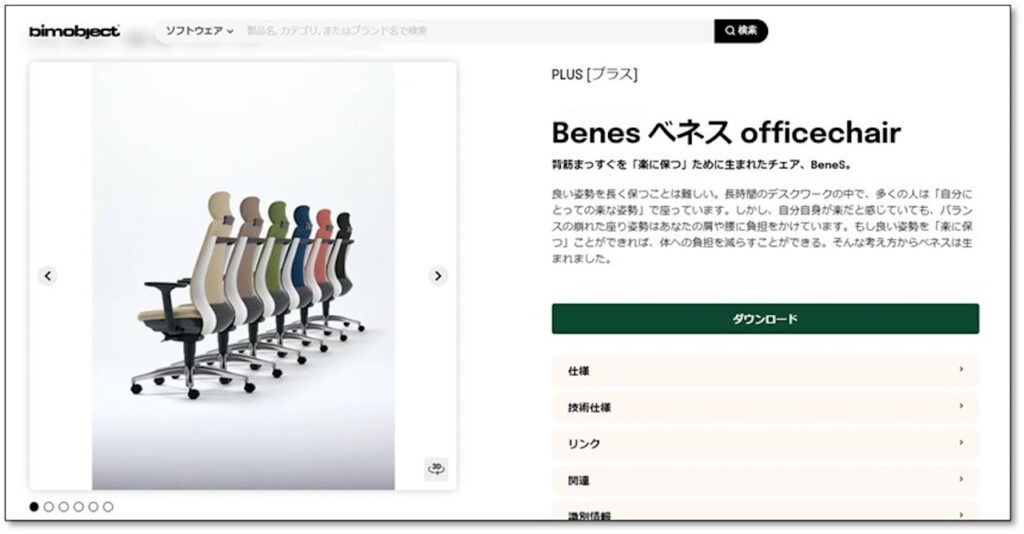Viewport: 1024px width, 534px height.
Task: Expand the 関連 section
Action: [x=765, y=480]
